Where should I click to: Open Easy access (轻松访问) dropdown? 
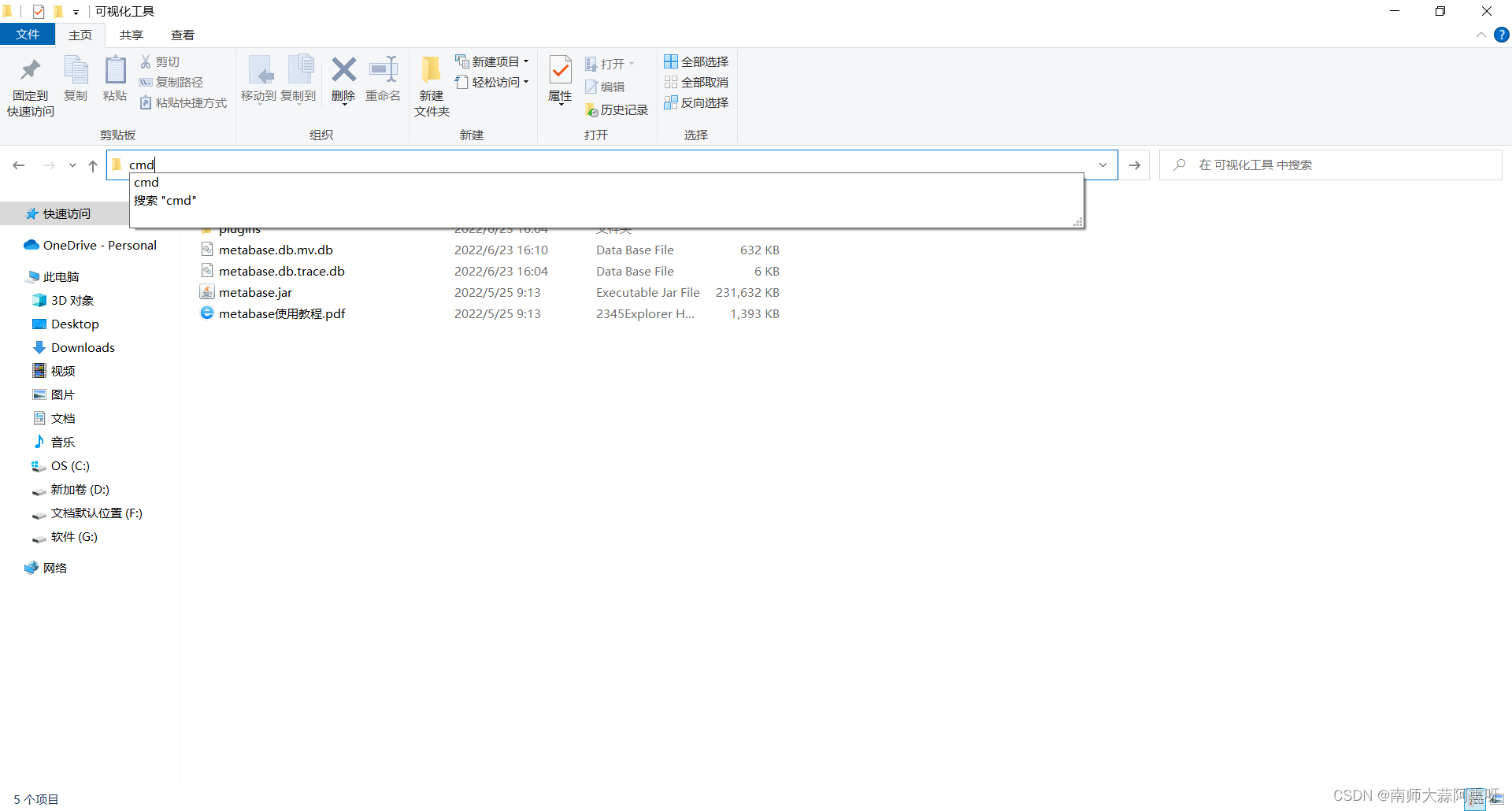click(492, 82)
